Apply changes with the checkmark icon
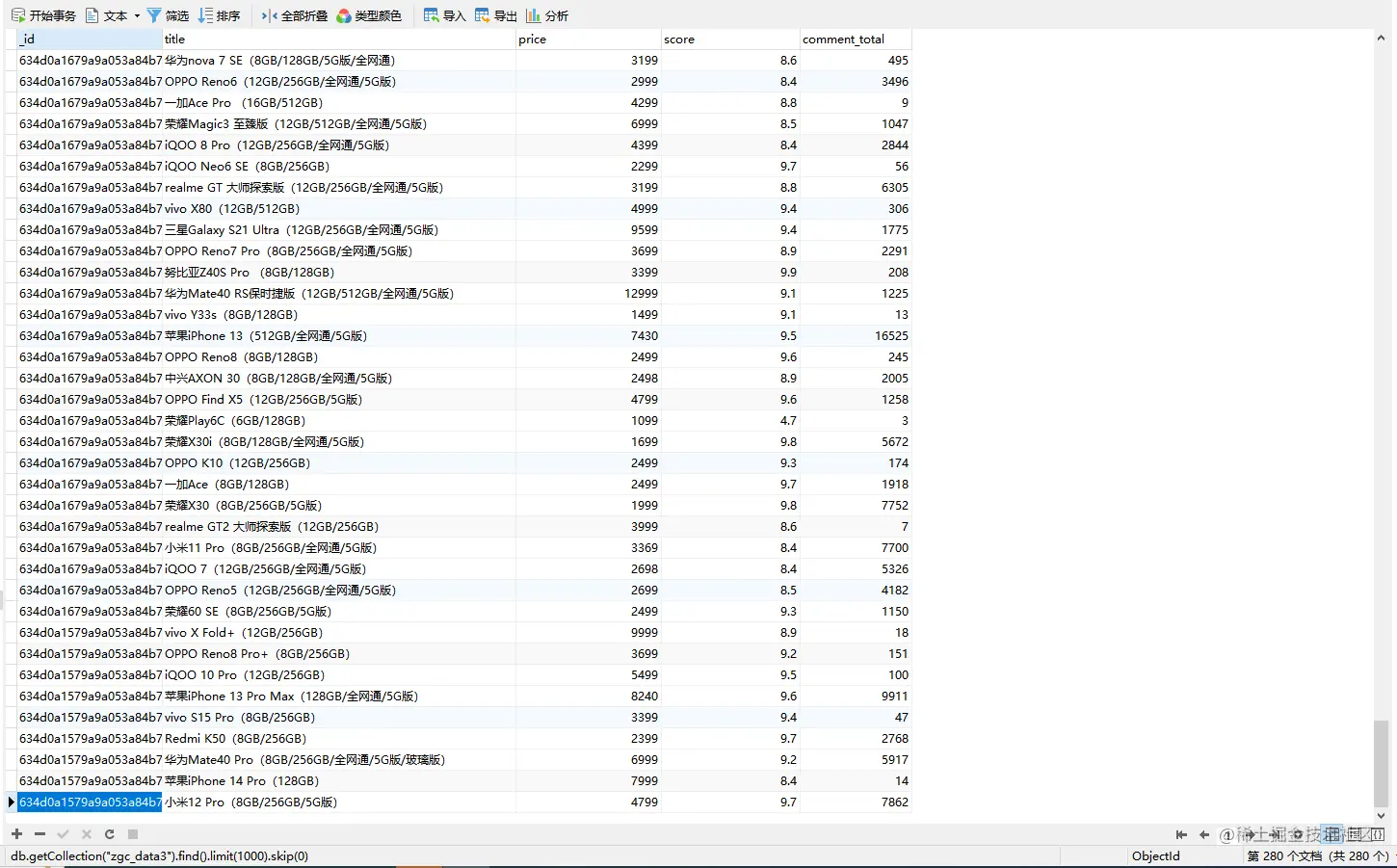Viewport: 1397px width, 868px height. [x=63, y=834]
